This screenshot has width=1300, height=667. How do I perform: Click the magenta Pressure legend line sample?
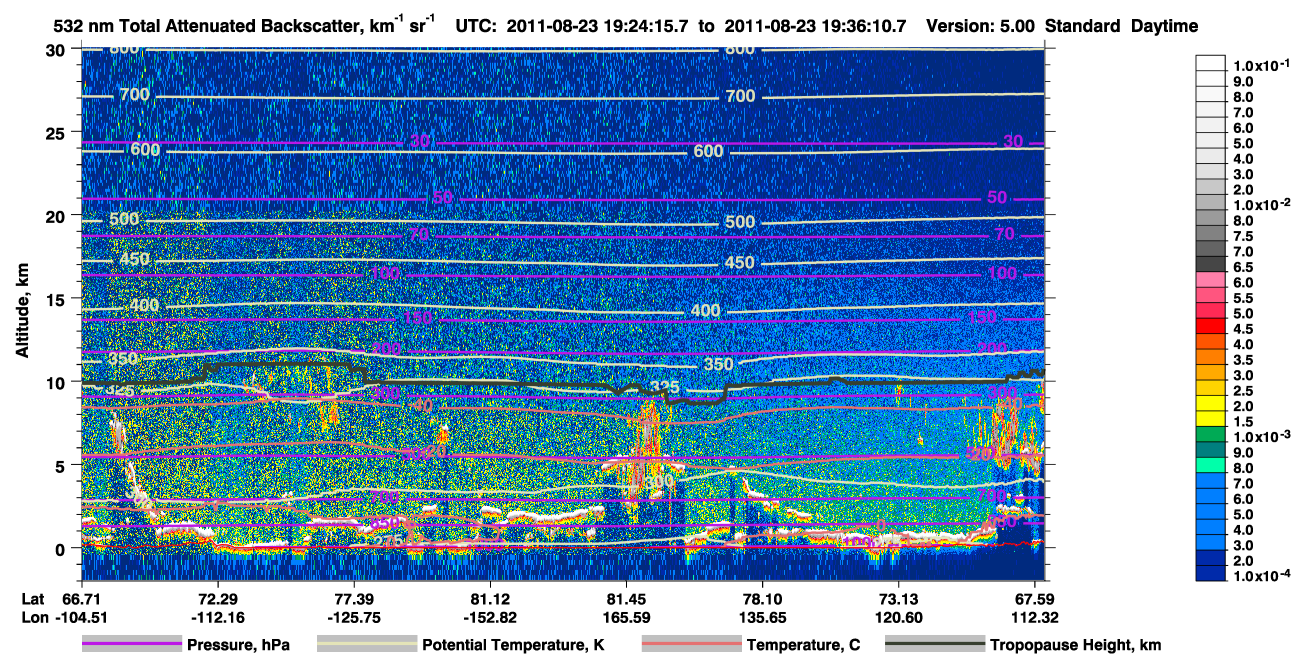(x=132, y=645)
